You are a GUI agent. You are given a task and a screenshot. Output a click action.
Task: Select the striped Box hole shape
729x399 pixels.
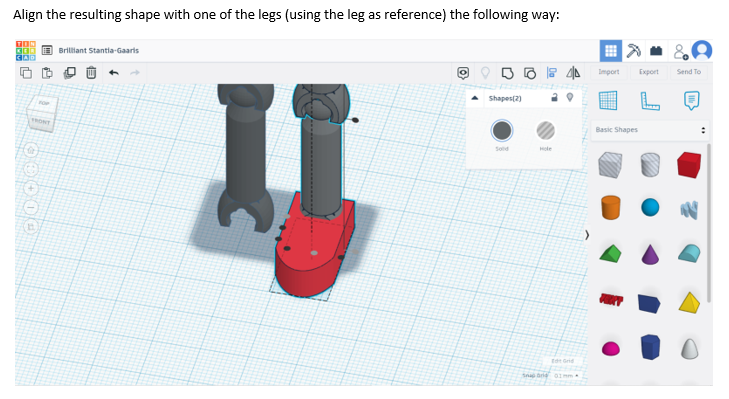pyautogui.click(x=610, y=165)
